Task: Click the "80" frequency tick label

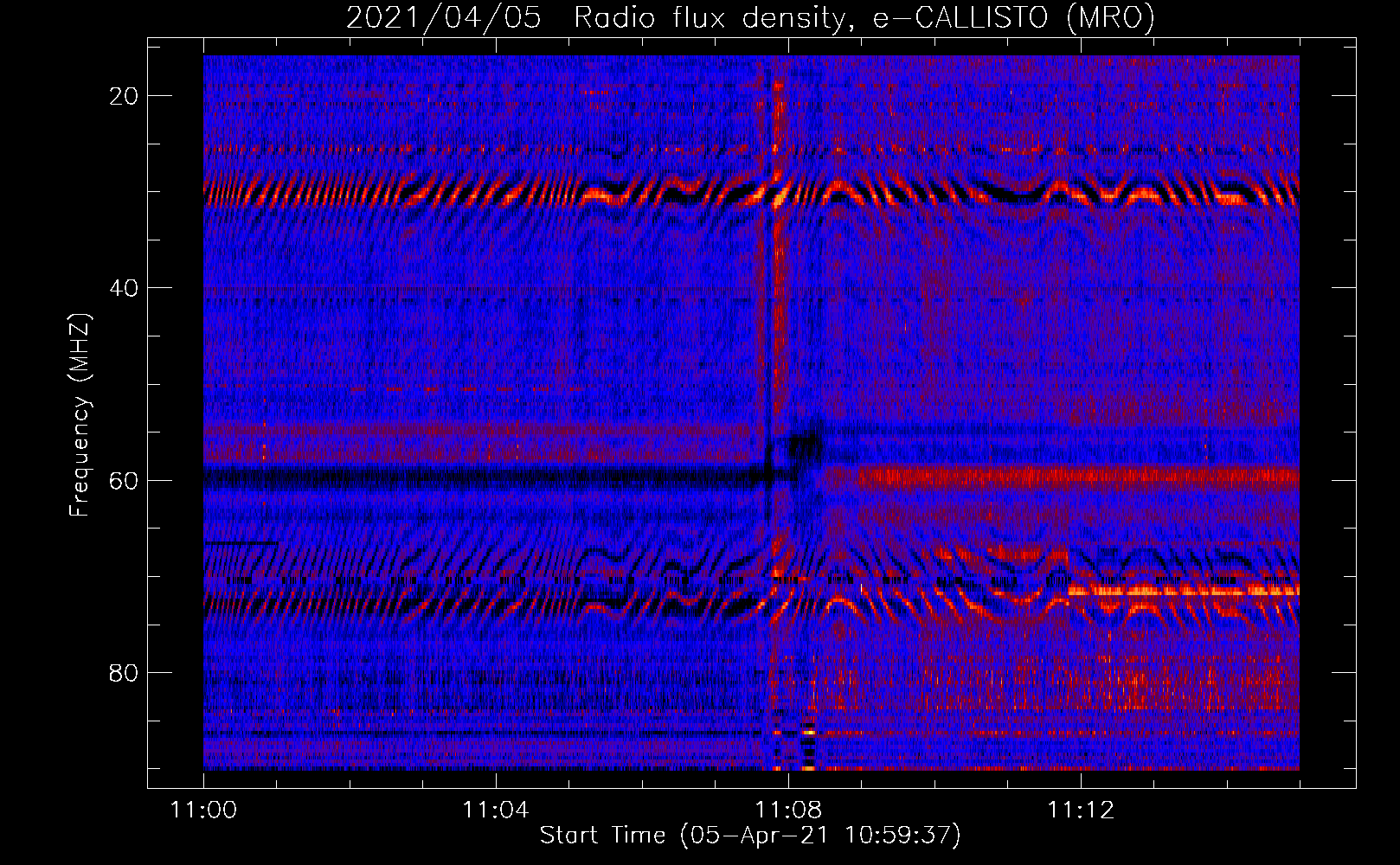Action: (x=124, y=672)
